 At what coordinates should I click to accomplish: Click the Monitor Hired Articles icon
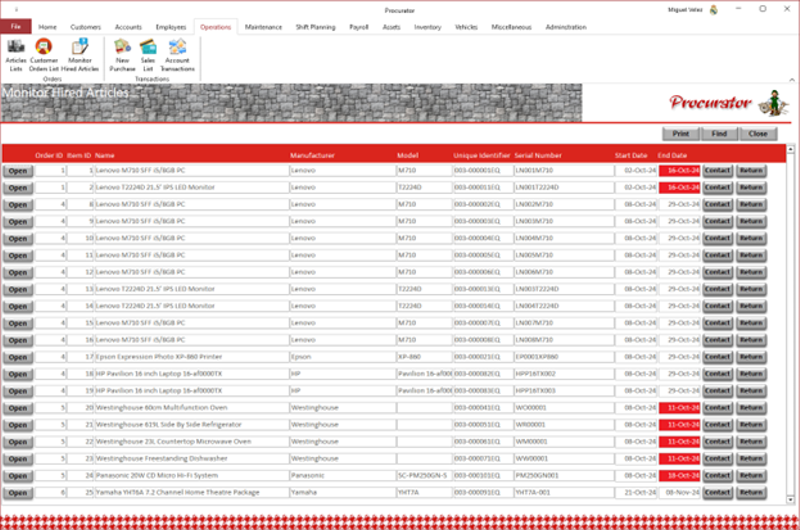(80, 54)
